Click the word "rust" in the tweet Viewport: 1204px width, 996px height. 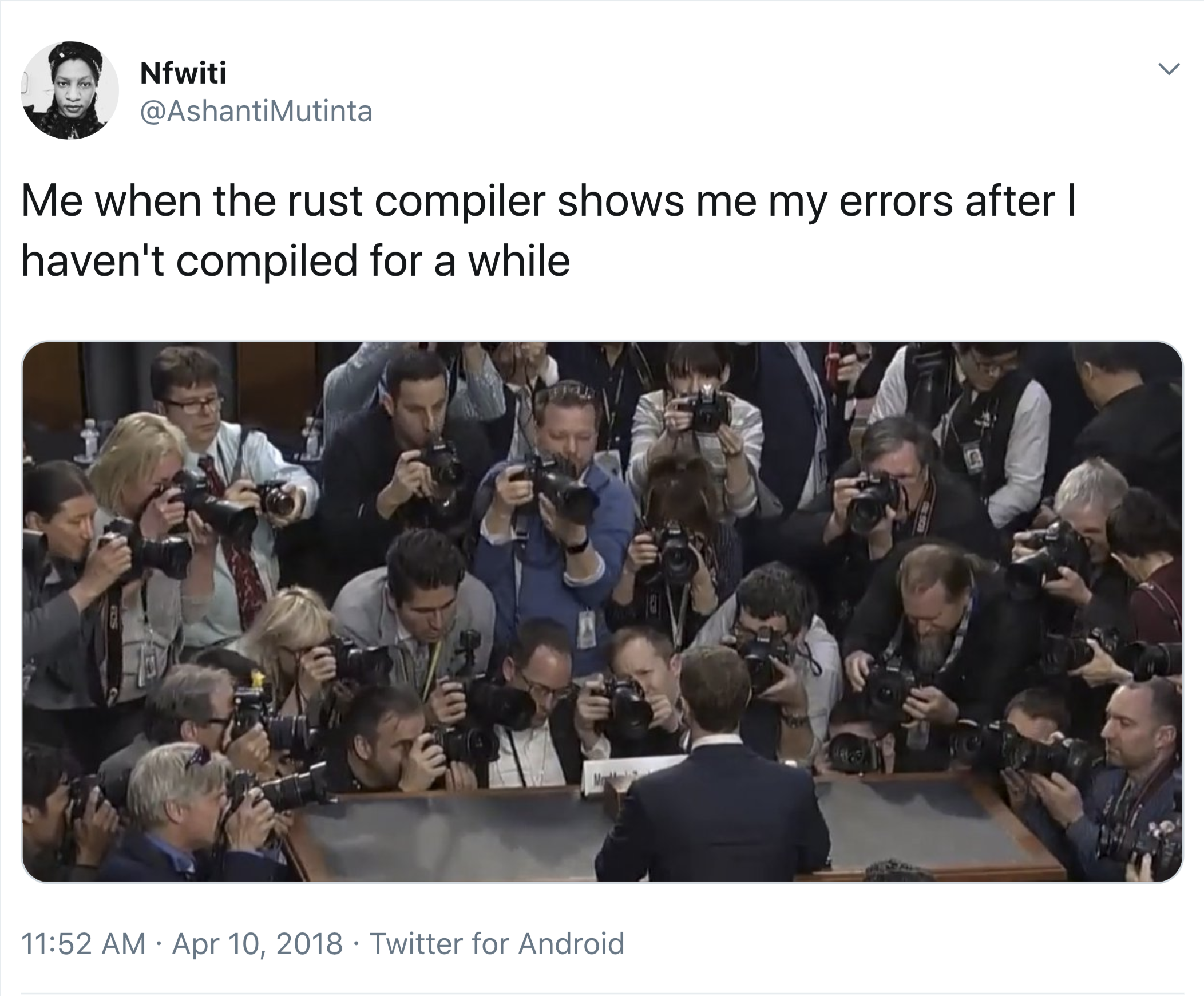point(325,201)
